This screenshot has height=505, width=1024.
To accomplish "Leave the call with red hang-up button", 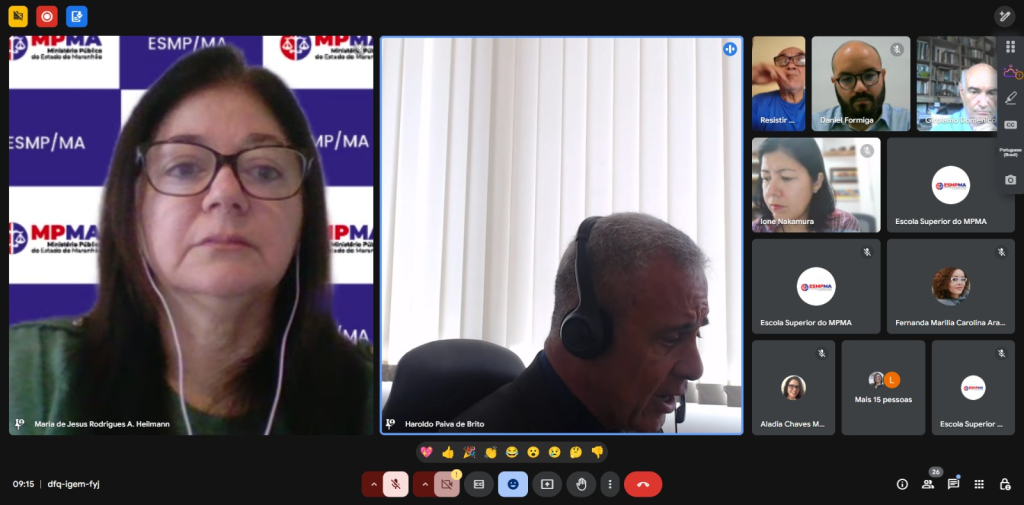I will pos(643,484).
